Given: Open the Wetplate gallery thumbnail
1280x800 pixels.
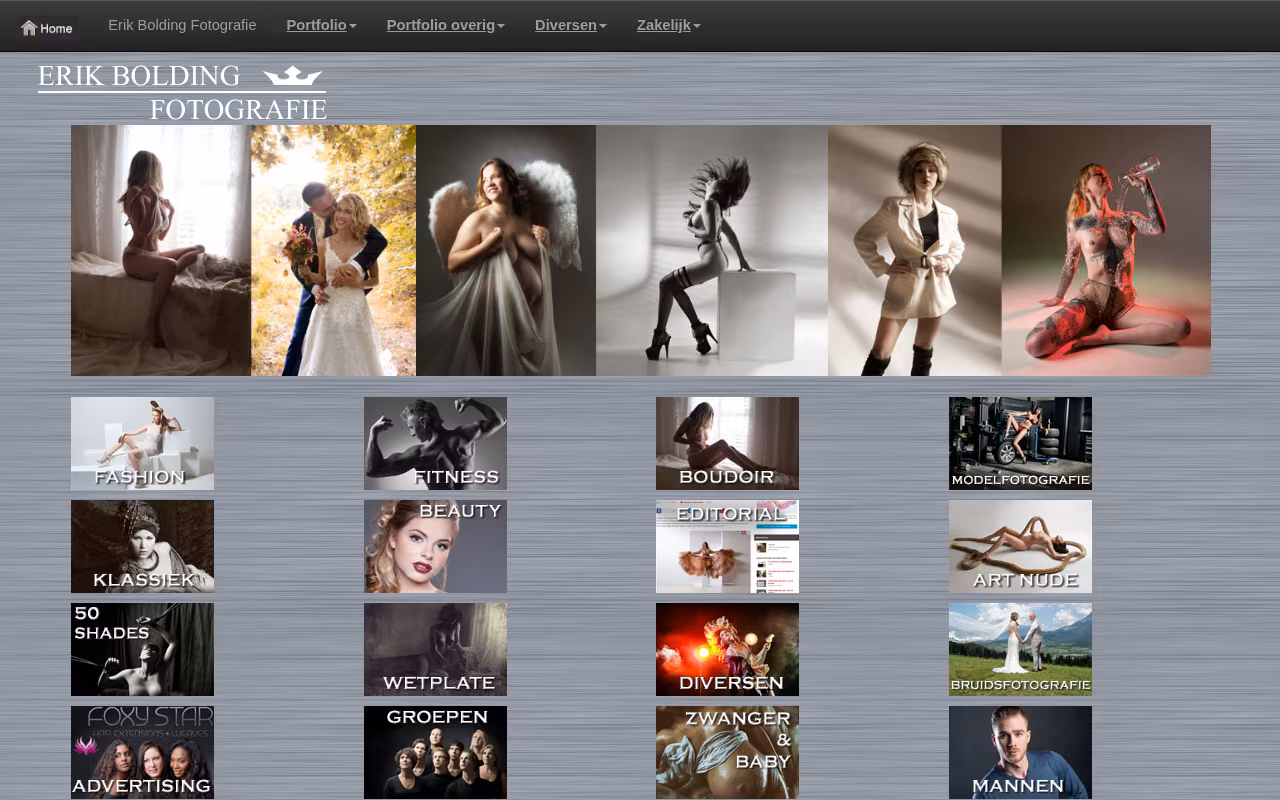Looking at the screenshot, I should pos(435,649).
